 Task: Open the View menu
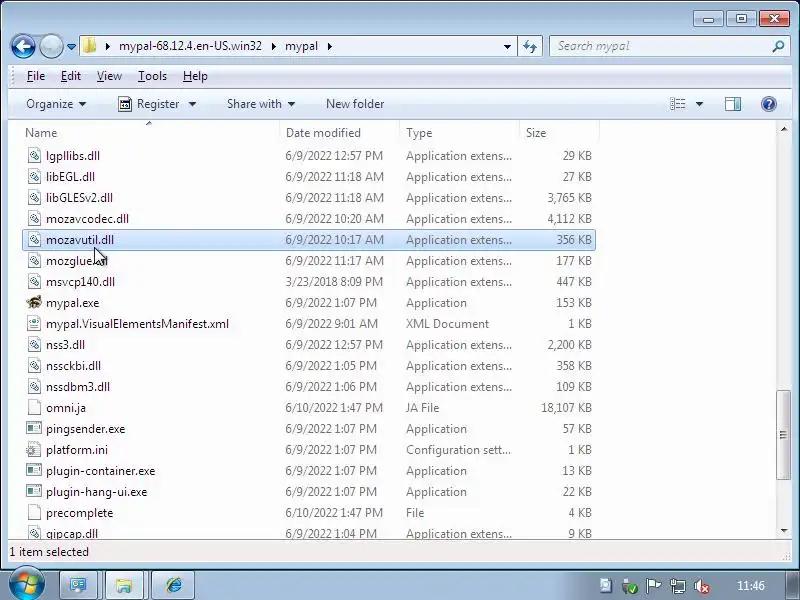(x=109, y=76)
